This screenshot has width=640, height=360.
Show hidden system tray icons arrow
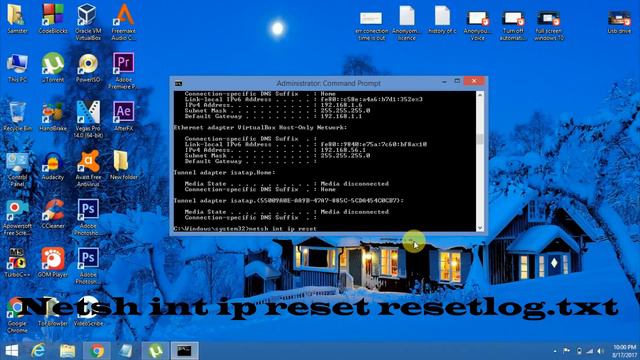click(x=555, y=351)
